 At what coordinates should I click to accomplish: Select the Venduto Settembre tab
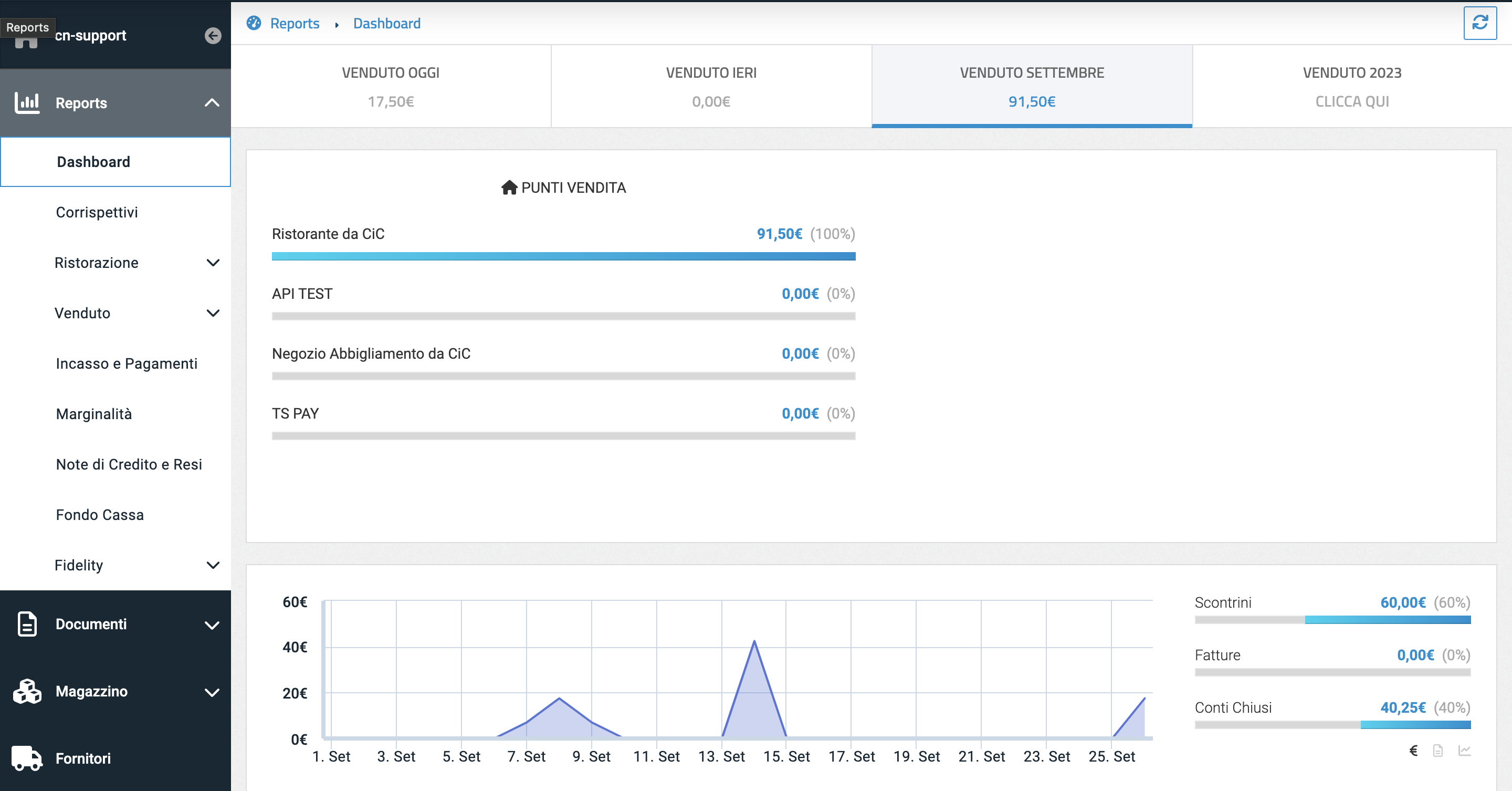tap(1032, 86)
